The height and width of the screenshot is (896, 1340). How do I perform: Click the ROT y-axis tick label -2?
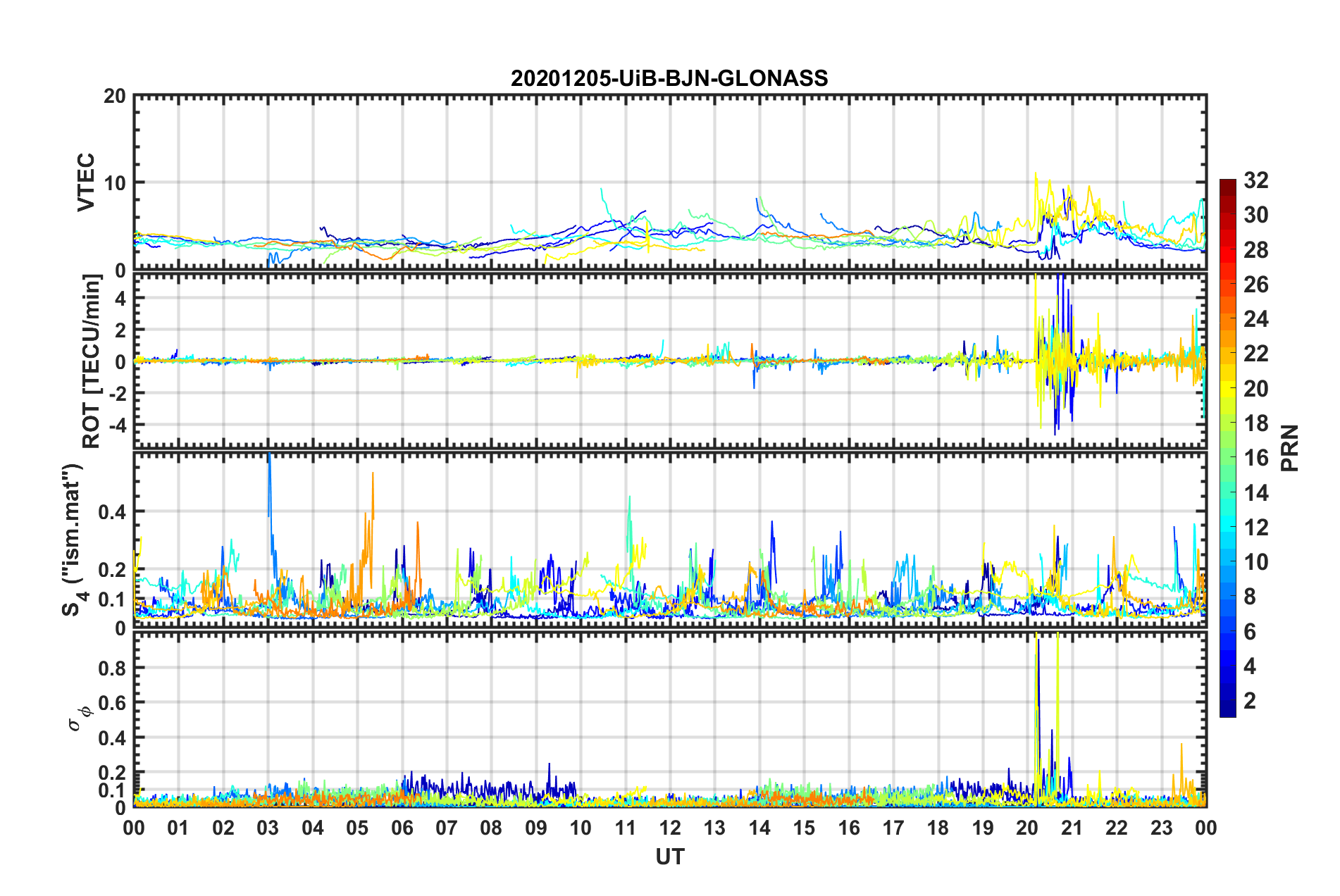(x=116, y=393)
